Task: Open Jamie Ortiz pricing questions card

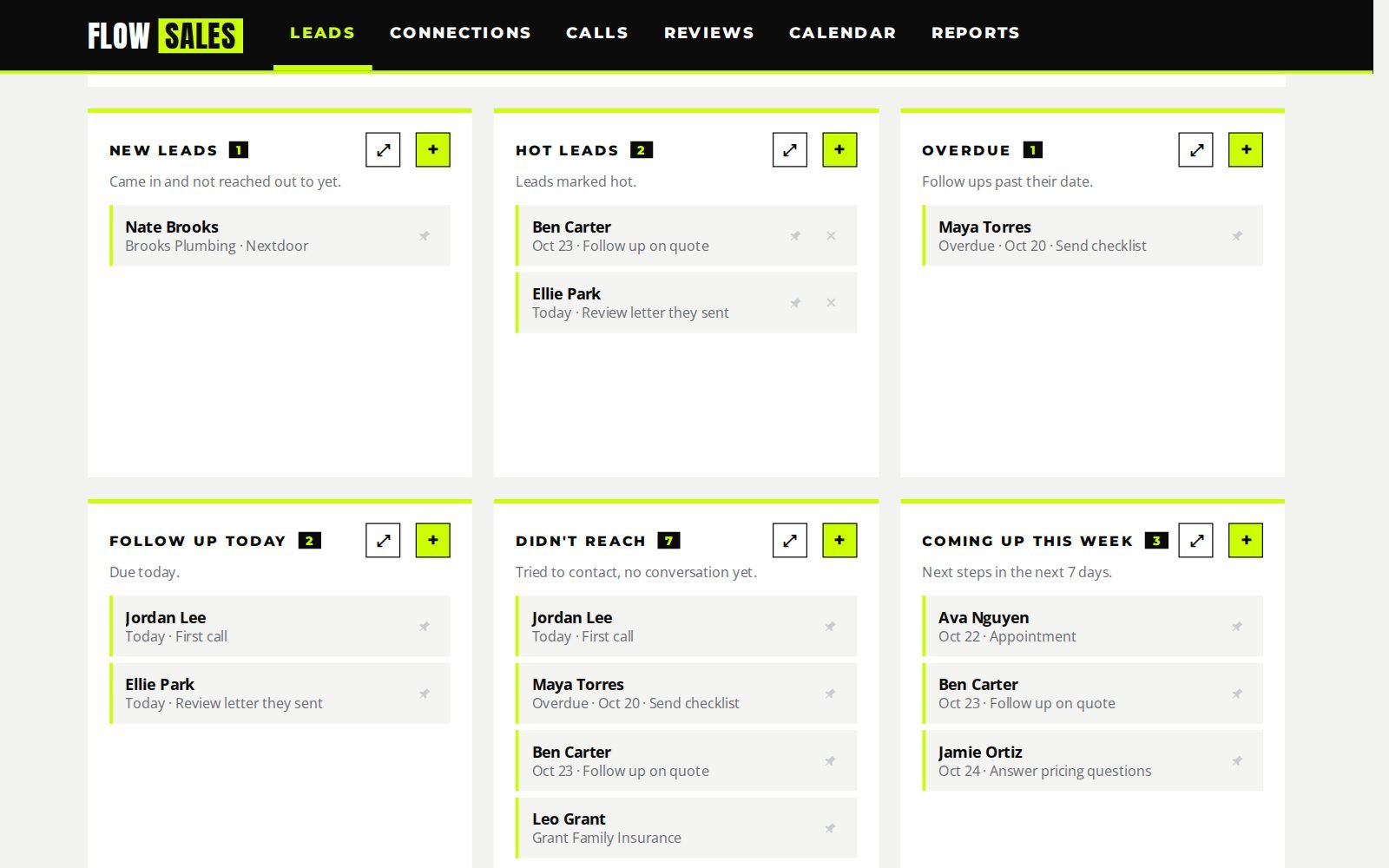Action: pos(1092,760)
